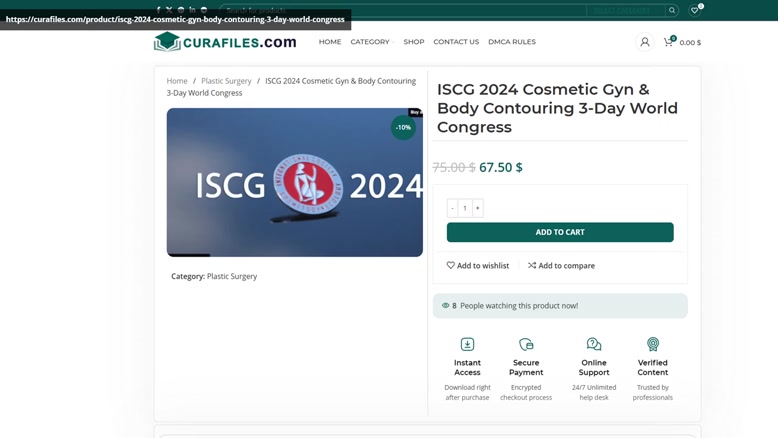778x438 pixels.
Task: Click the 67.50 $ sale price
Action: click(501, 167)
